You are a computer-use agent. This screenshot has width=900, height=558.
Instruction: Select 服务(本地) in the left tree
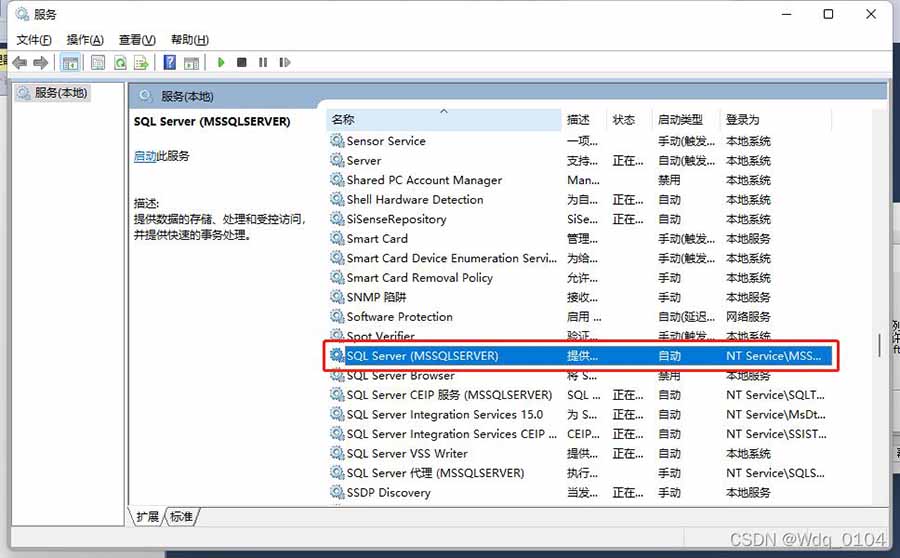pyautogui.click(x=61, y=93)
